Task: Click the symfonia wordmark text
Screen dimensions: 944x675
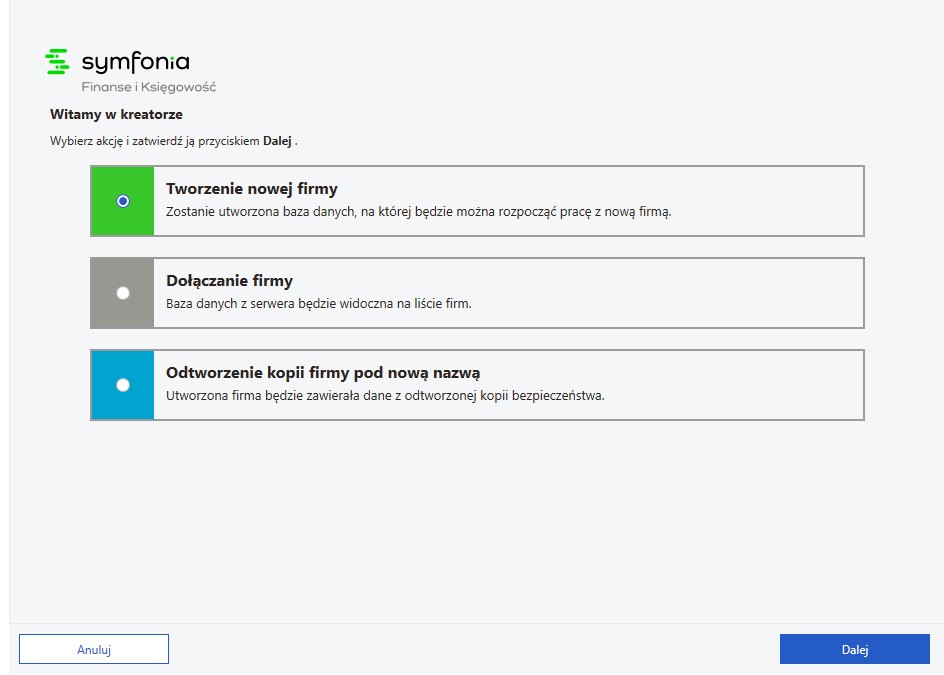Action: coord(135,62)
